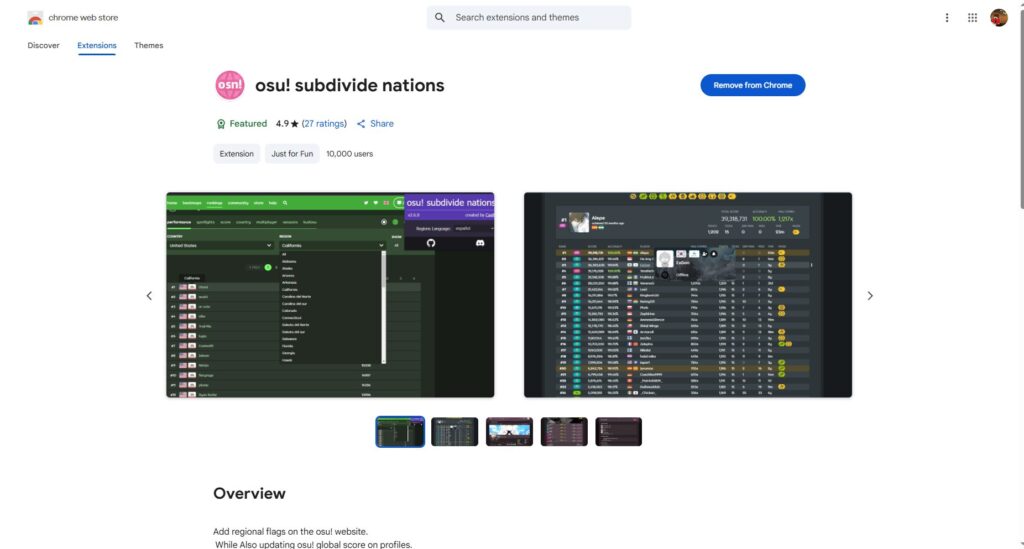The width and height of the screenshot is (1024, 549).
Task: Click the search magnifier icon
Action: point(440,18)
